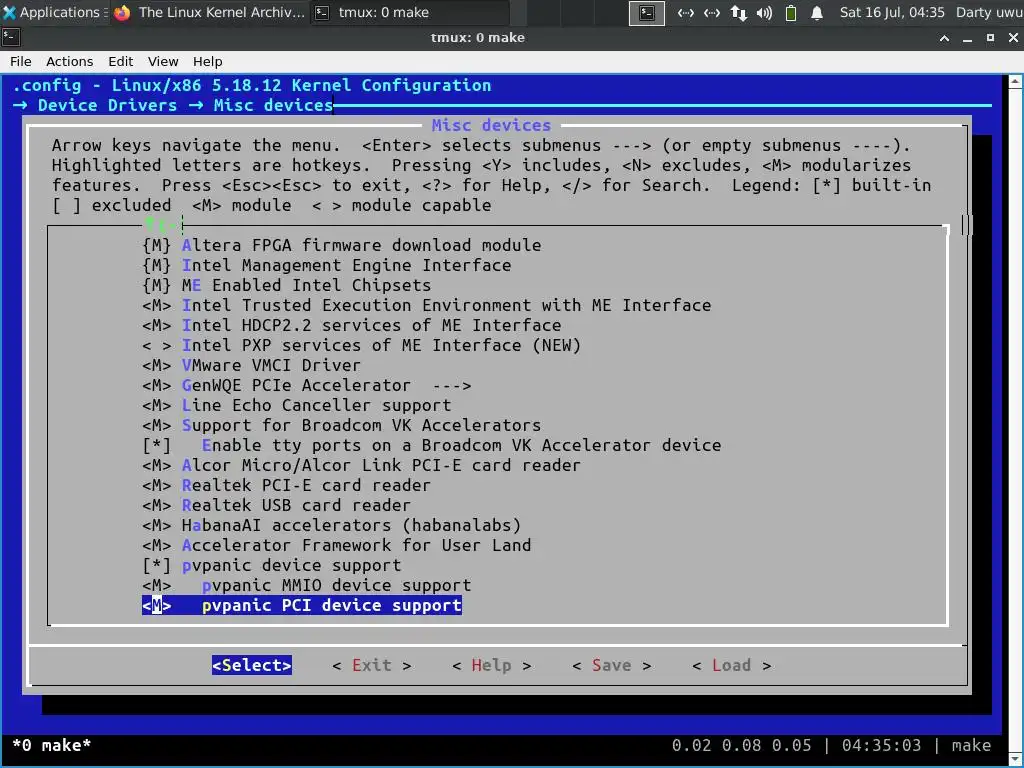The width and height of the screenshot is (1024, 768).
Task: Toggle Intel Management Engine Interface option
Action: click(327, 266)
